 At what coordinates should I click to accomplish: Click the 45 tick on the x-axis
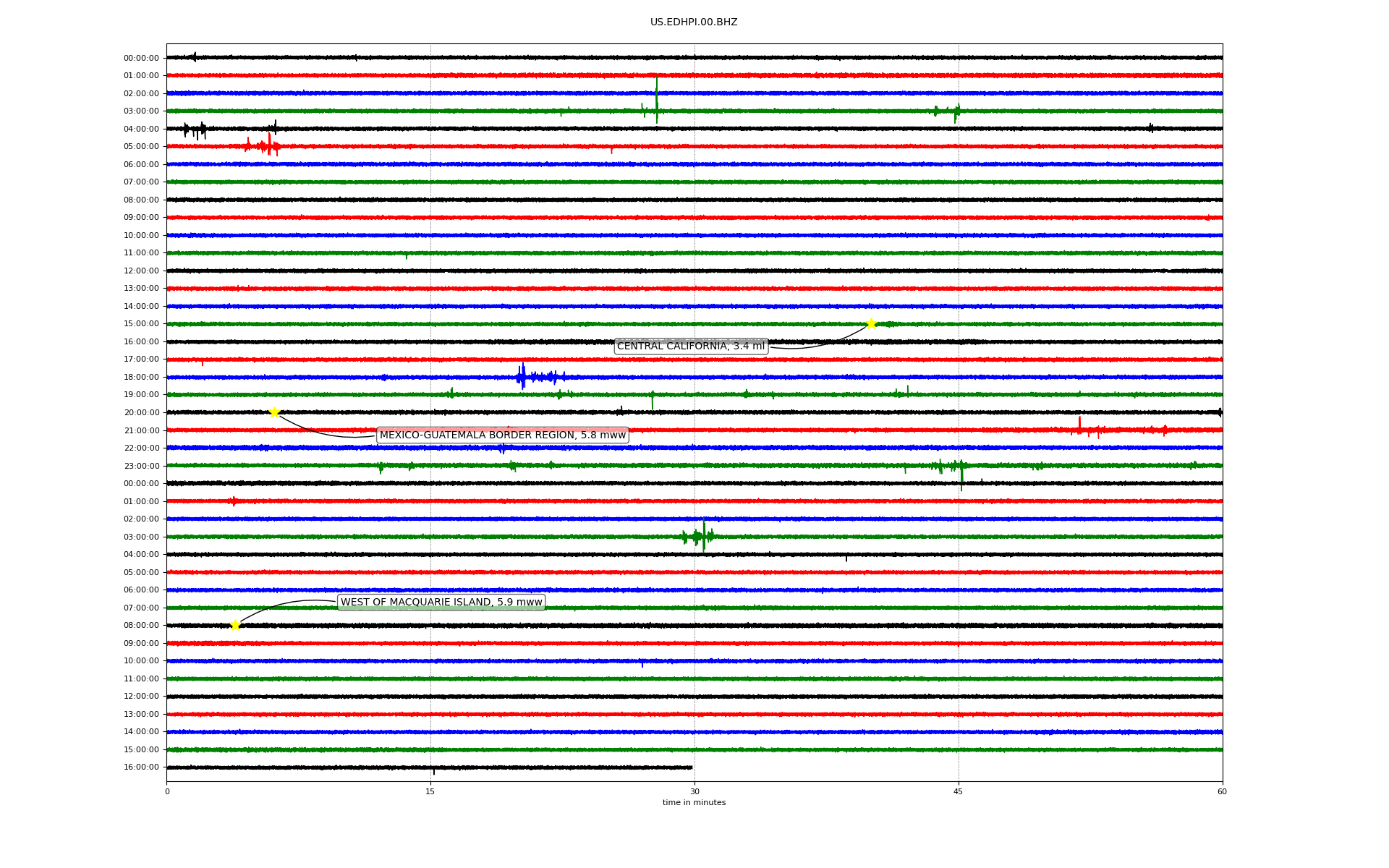(958, 791)
